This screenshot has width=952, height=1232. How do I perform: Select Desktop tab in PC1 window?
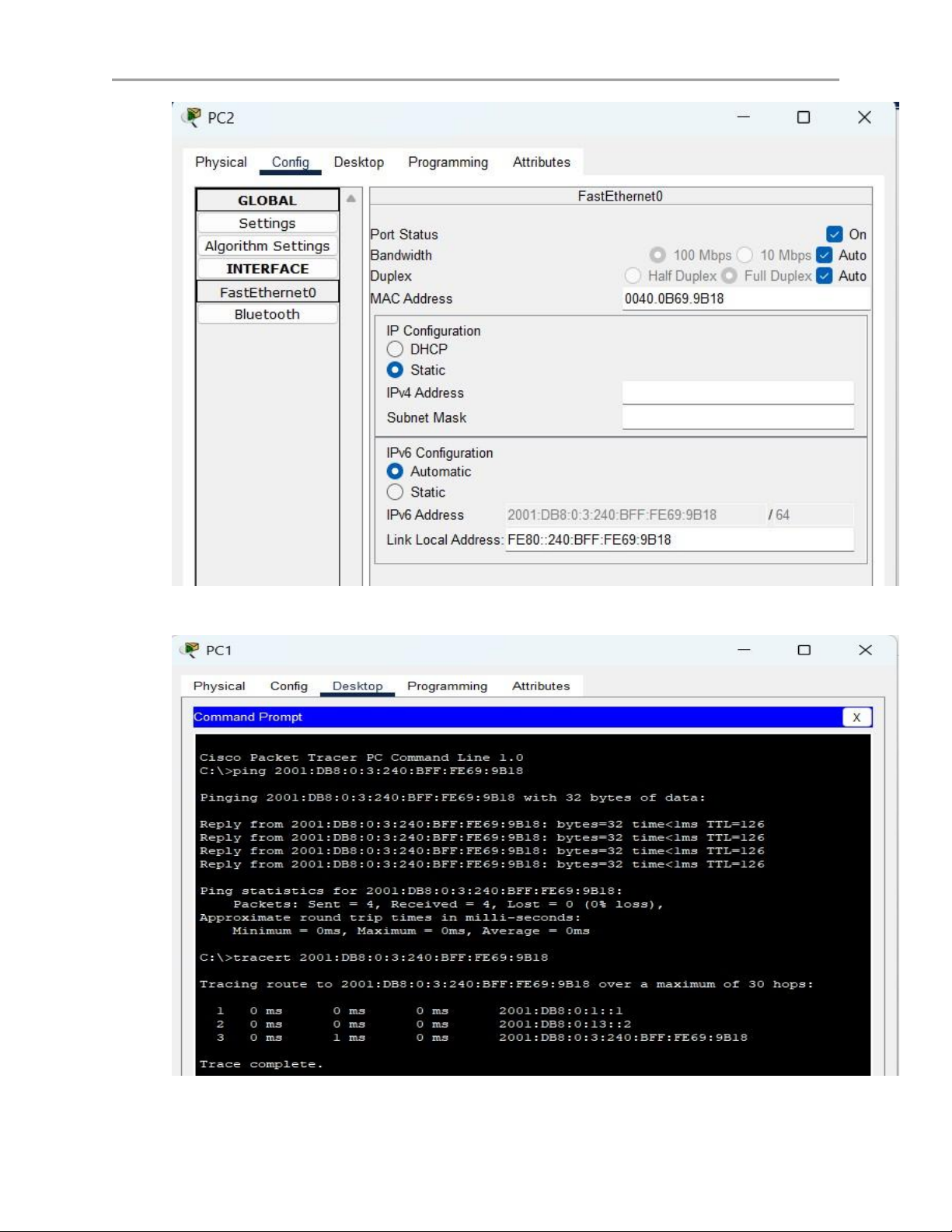click(357, 686)
